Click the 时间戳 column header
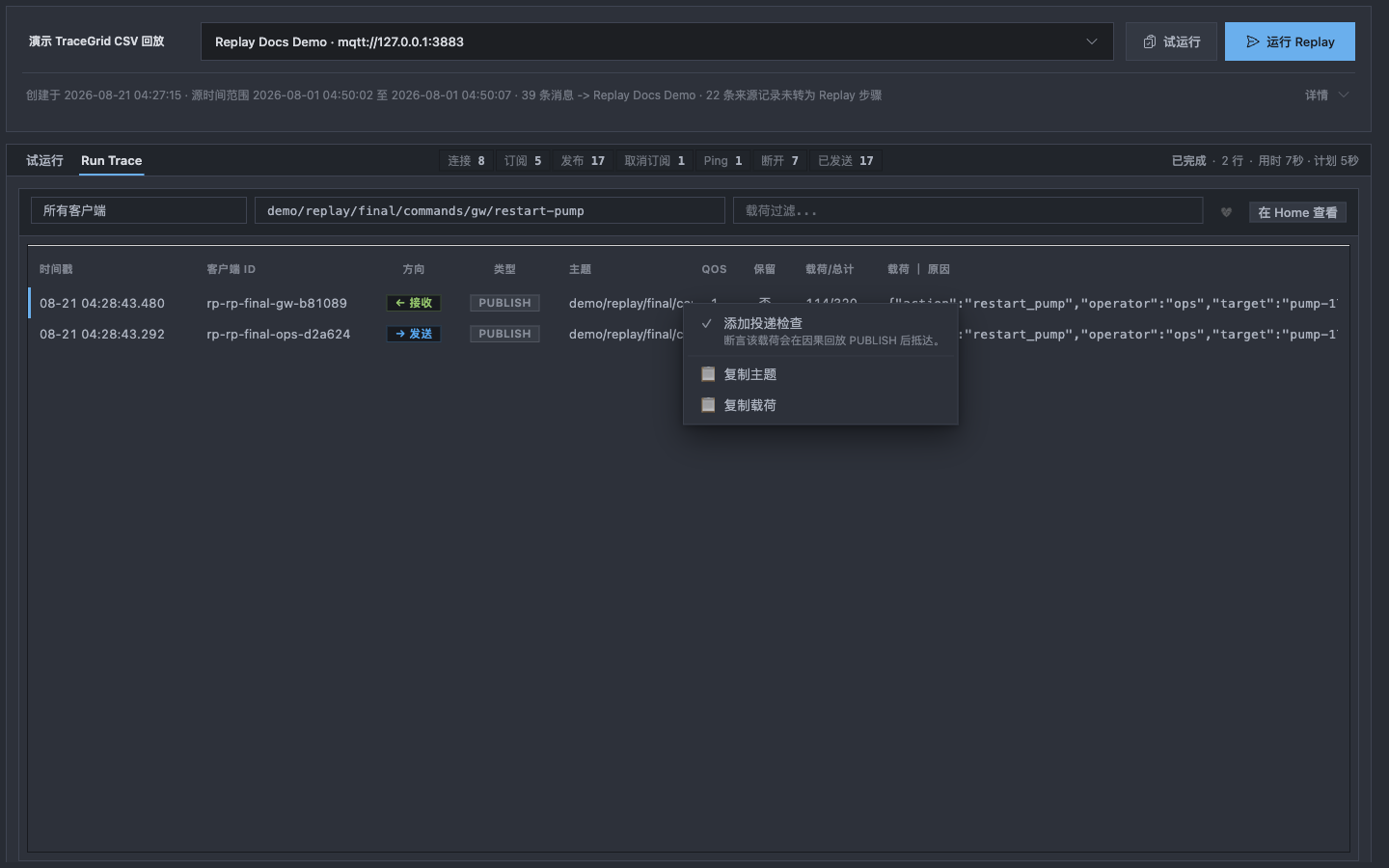The image size is (1389, 868). tap(56, 269)
